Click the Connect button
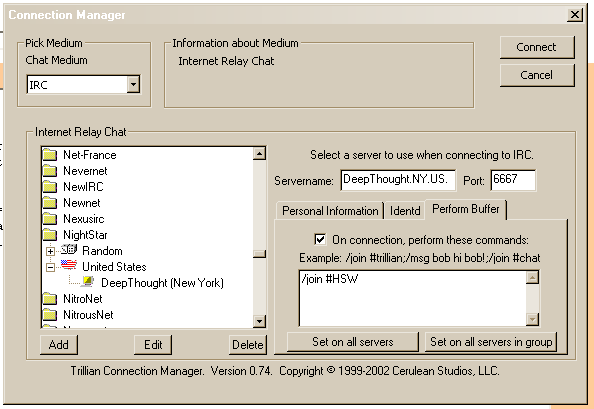594x409 pixels. point(537,47)
